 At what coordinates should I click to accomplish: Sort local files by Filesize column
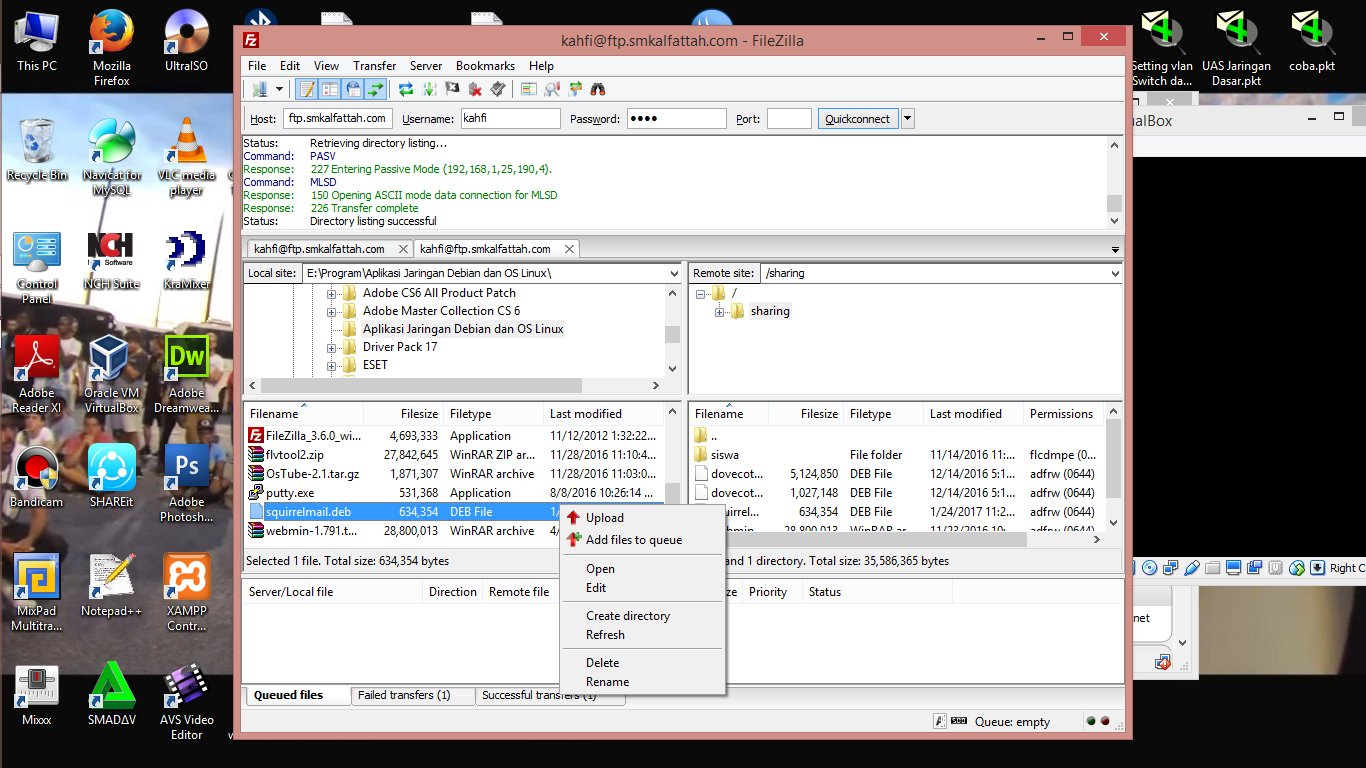click(404, 414)
